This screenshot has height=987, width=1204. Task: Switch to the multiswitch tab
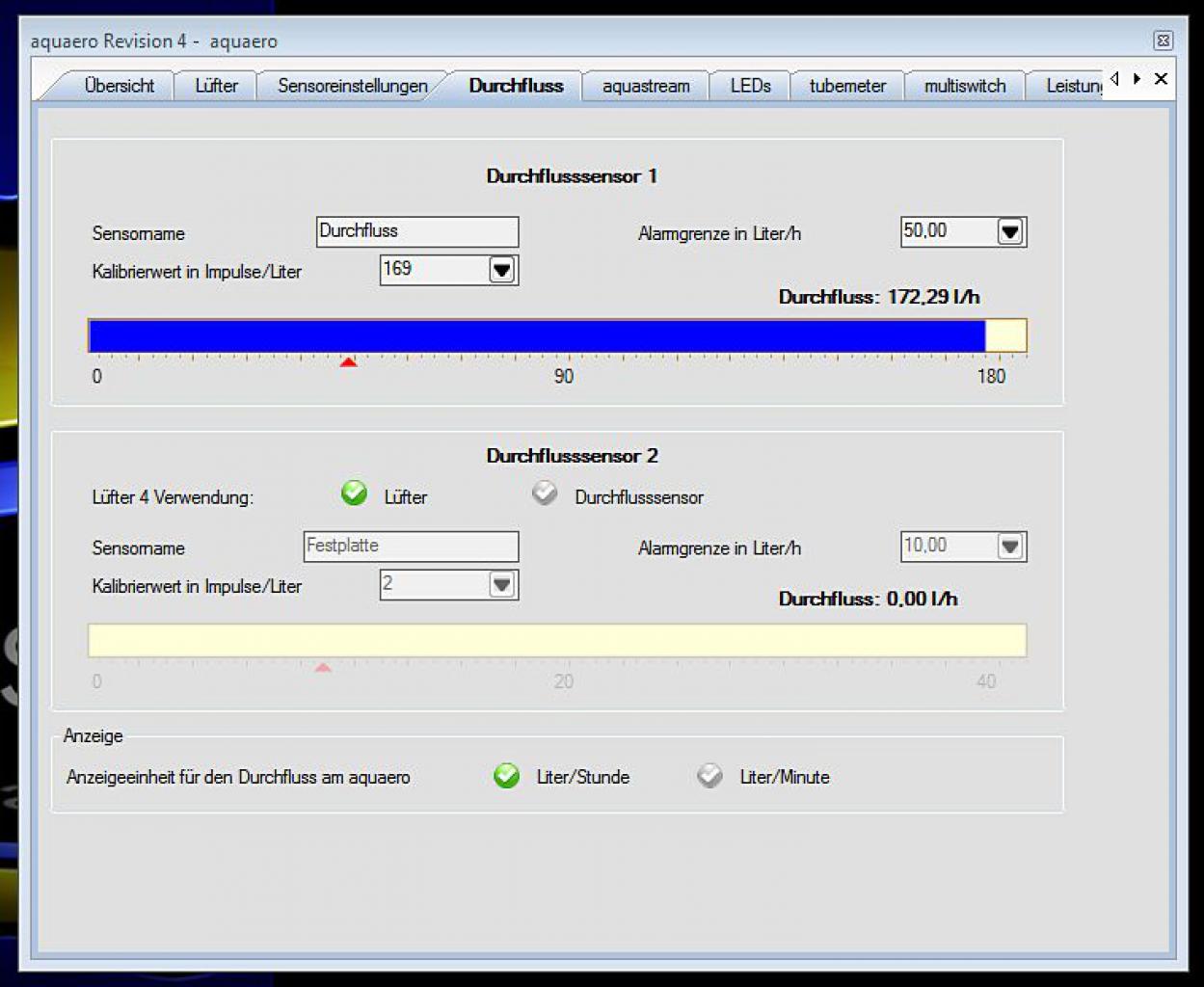965,86
